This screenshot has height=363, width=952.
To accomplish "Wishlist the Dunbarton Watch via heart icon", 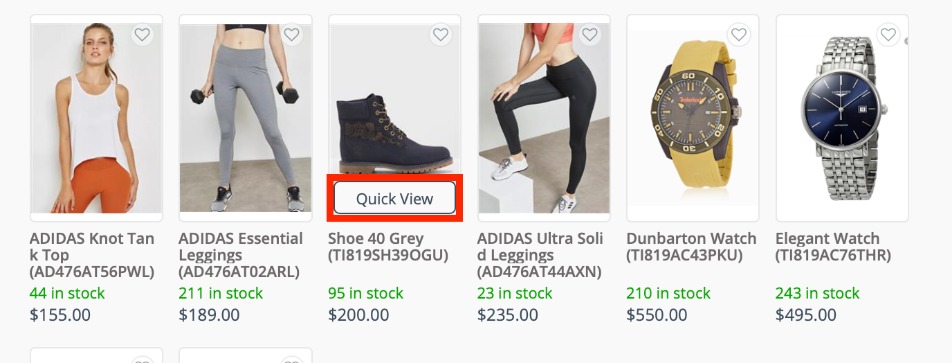I will point(739,35).
